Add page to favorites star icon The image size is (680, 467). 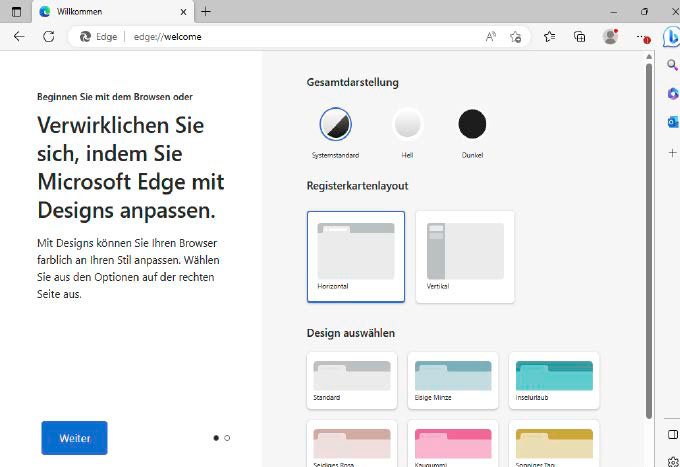[515, 37]
